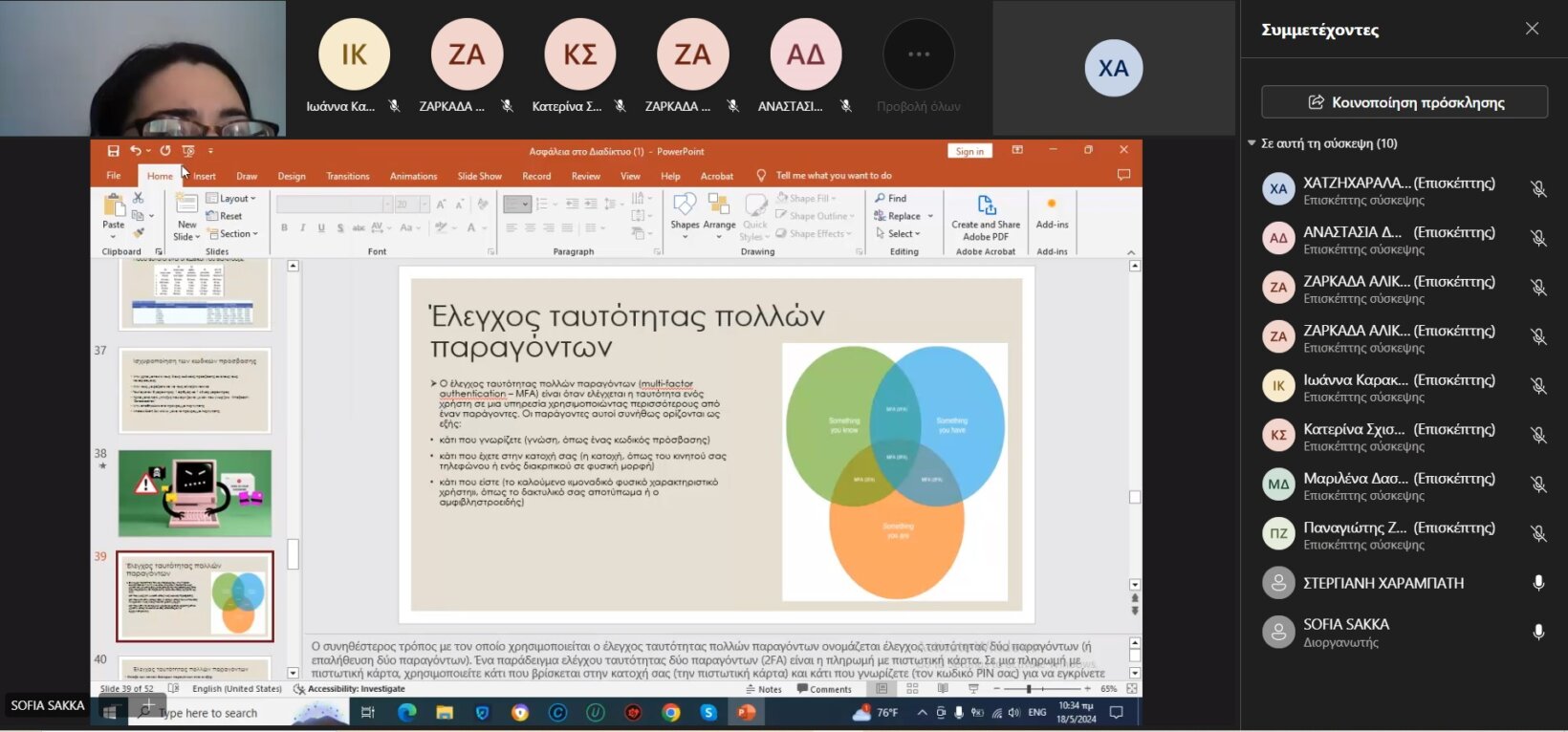Open the Add-ins button

coord(1052,212)
